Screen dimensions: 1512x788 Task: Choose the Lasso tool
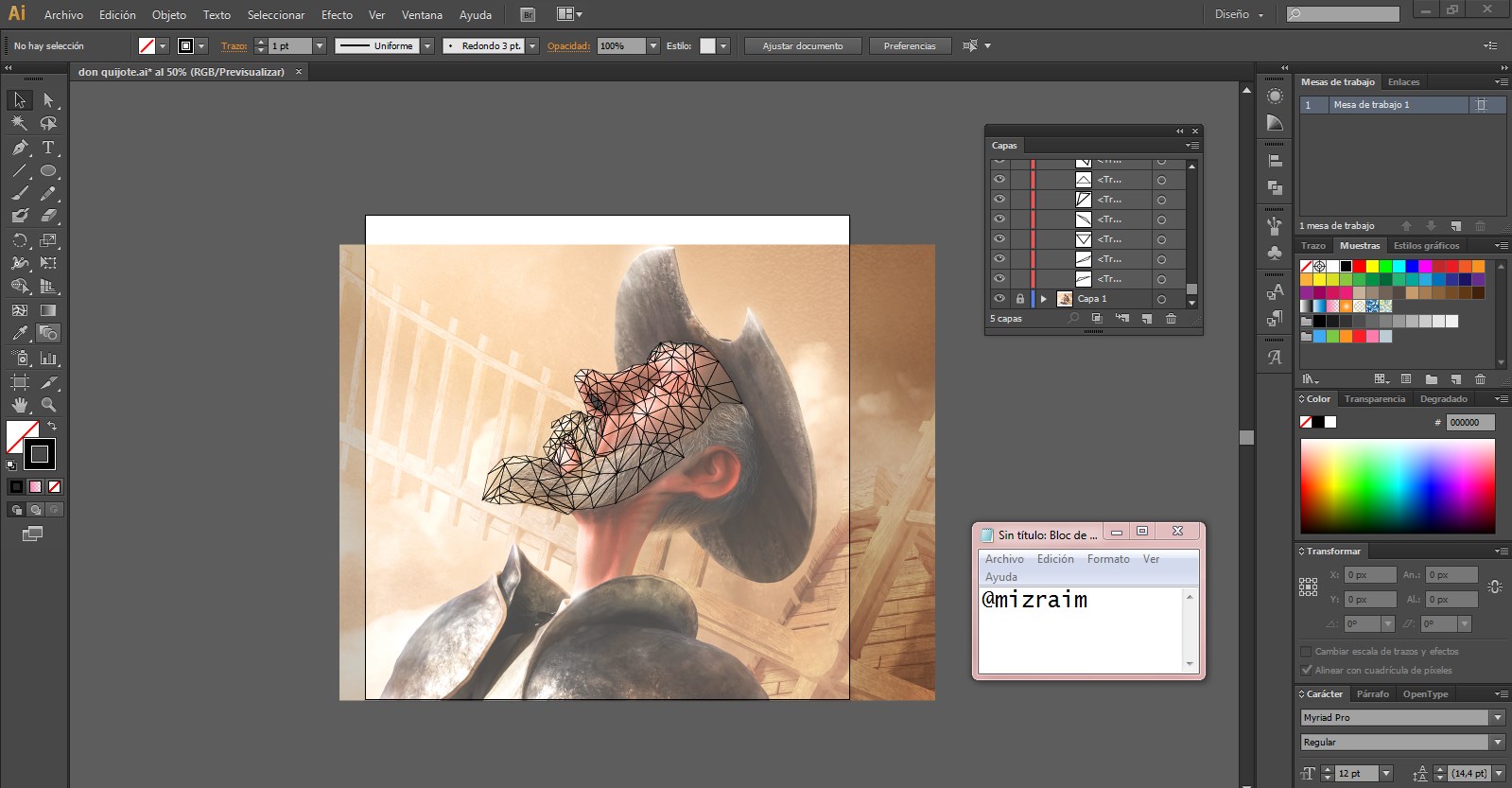[x=48, y=123]
